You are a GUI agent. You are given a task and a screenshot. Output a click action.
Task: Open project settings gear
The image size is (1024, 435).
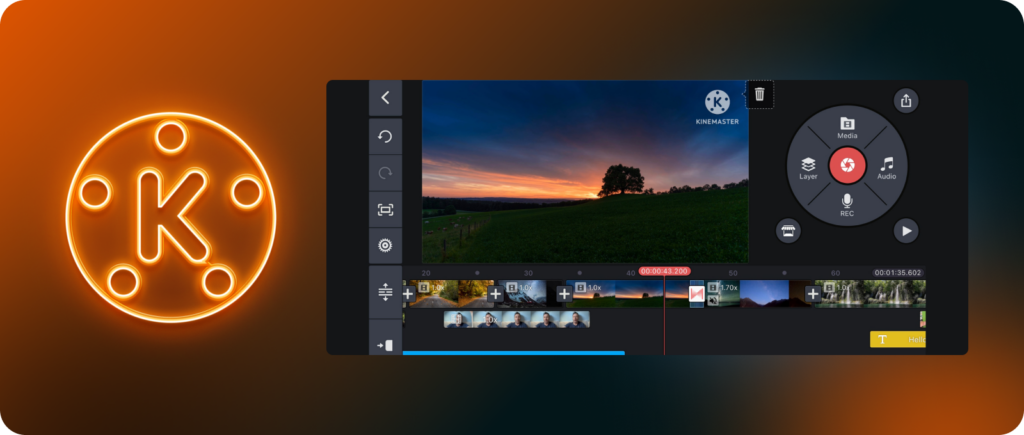pos(385,245)
